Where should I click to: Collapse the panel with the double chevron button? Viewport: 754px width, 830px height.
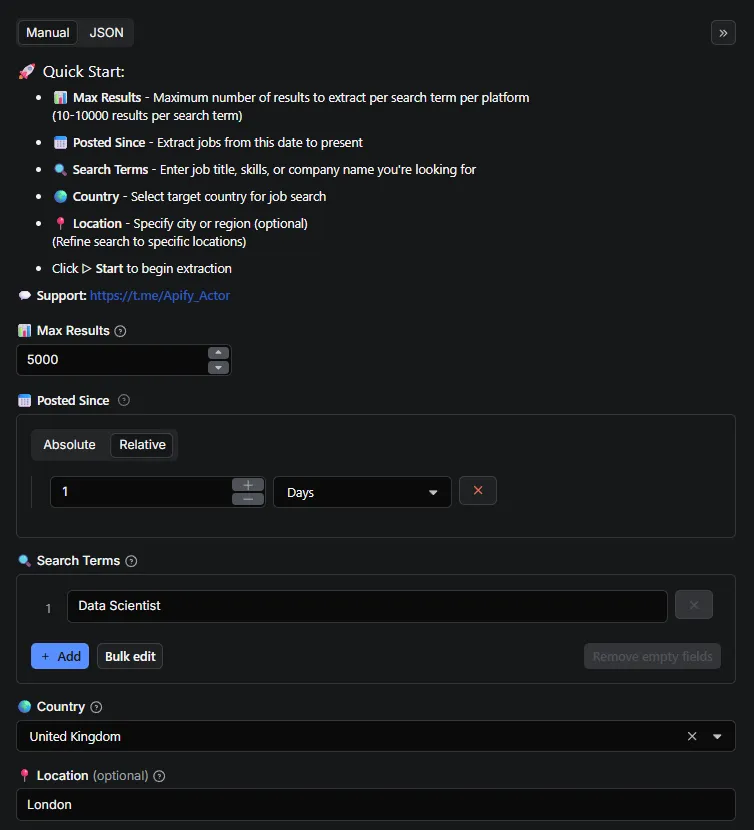(x=723, y=33)
